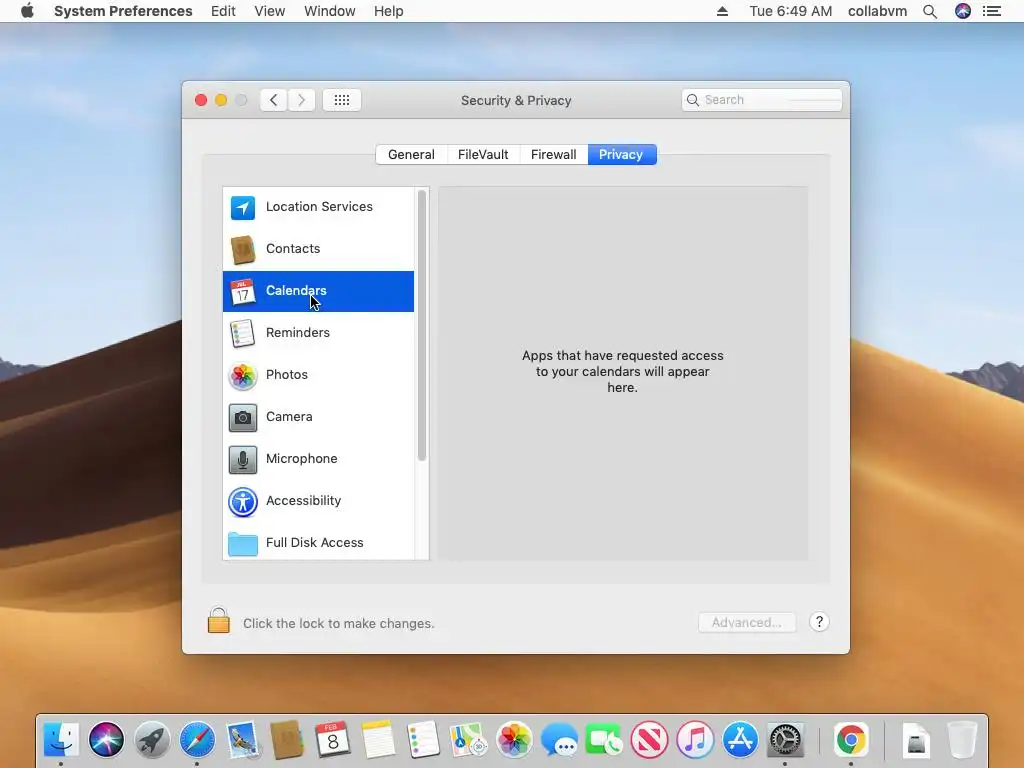Screen dimensions: 1024x768
Task: Open the collabvm user menu
Action: (x=877, y=11)
